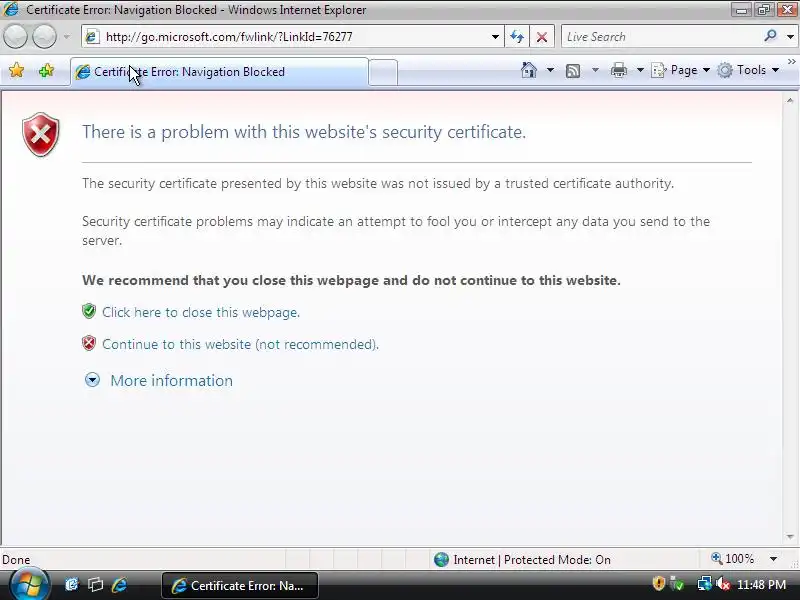
Task: Click the red Stop loading icon
Action: pos(542,37)
